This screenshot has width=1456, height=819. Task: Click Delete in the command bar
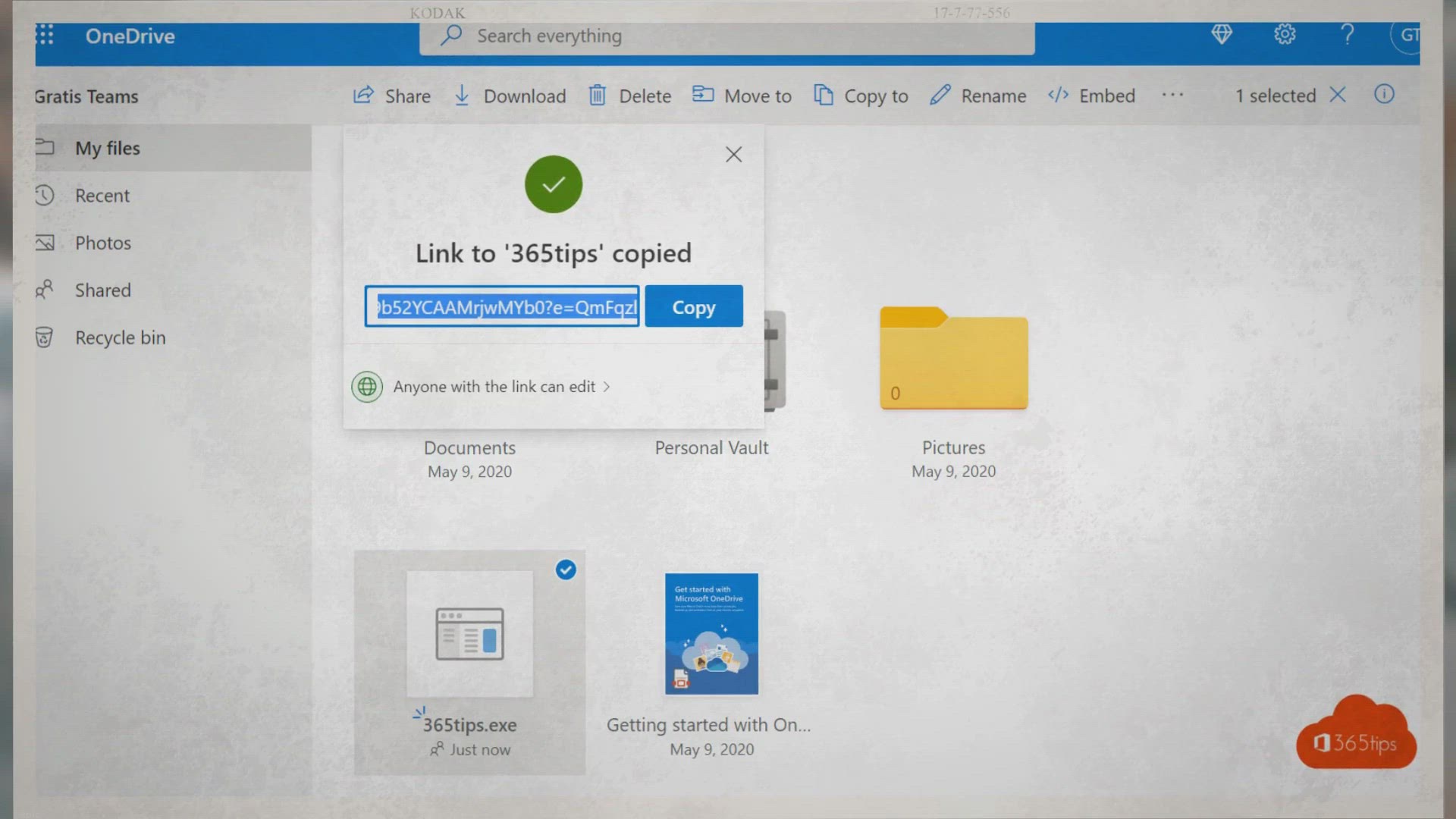coord(629,96)
